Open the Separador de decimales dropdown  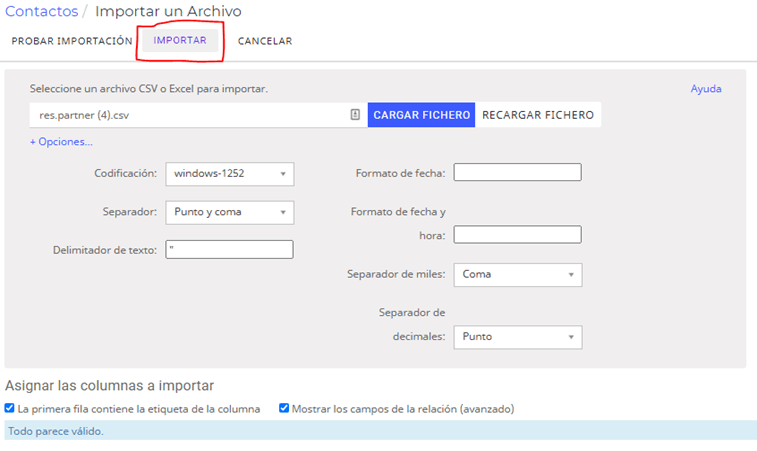[x=518, y=337]
